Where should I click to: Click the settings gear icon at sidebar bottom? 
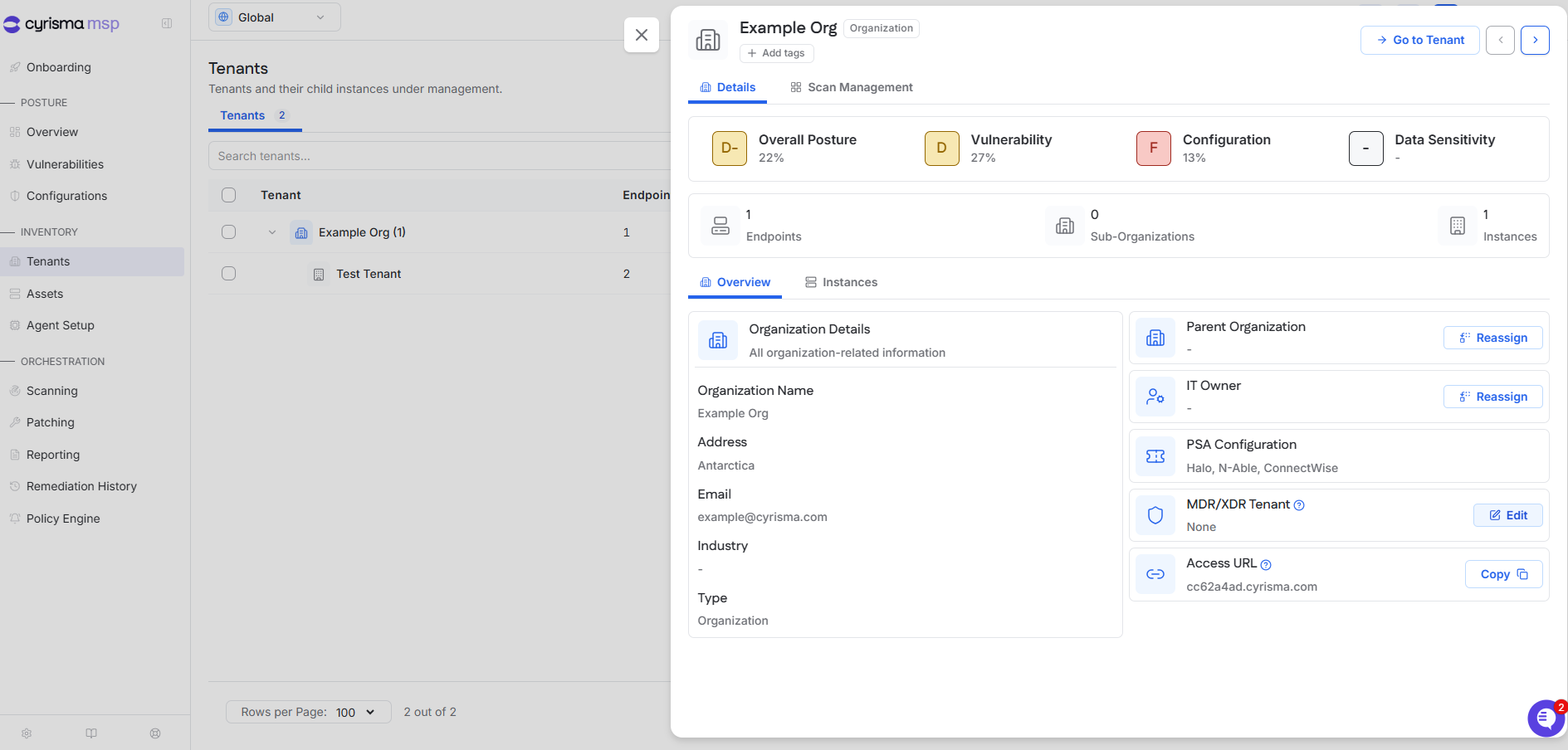[27, 733]
